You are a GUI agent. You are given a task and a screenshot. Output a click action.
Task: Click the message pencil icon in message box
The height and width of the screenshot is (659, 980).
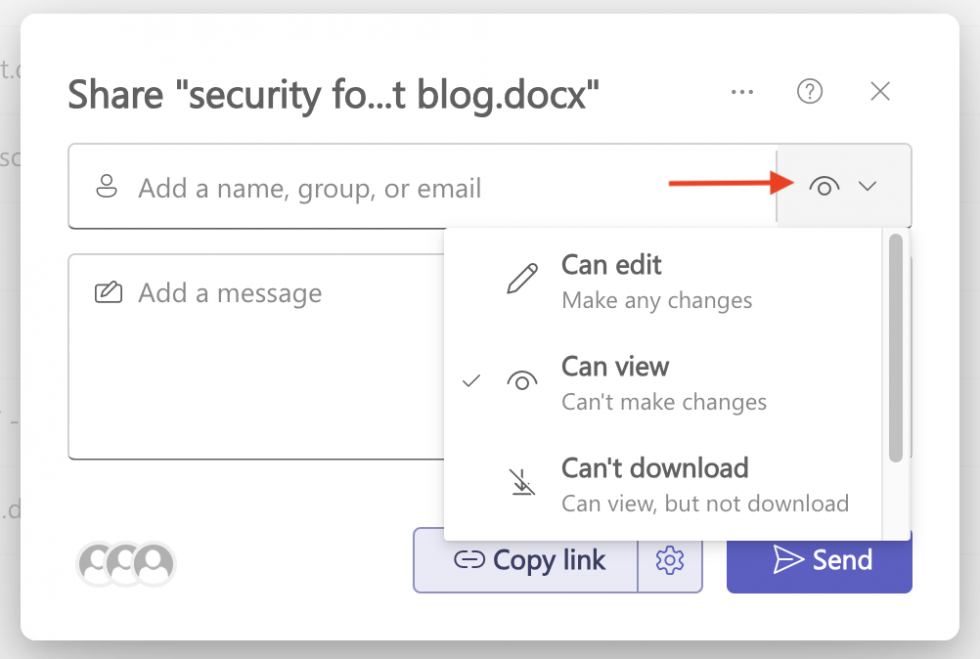click(x=106, y=291)
